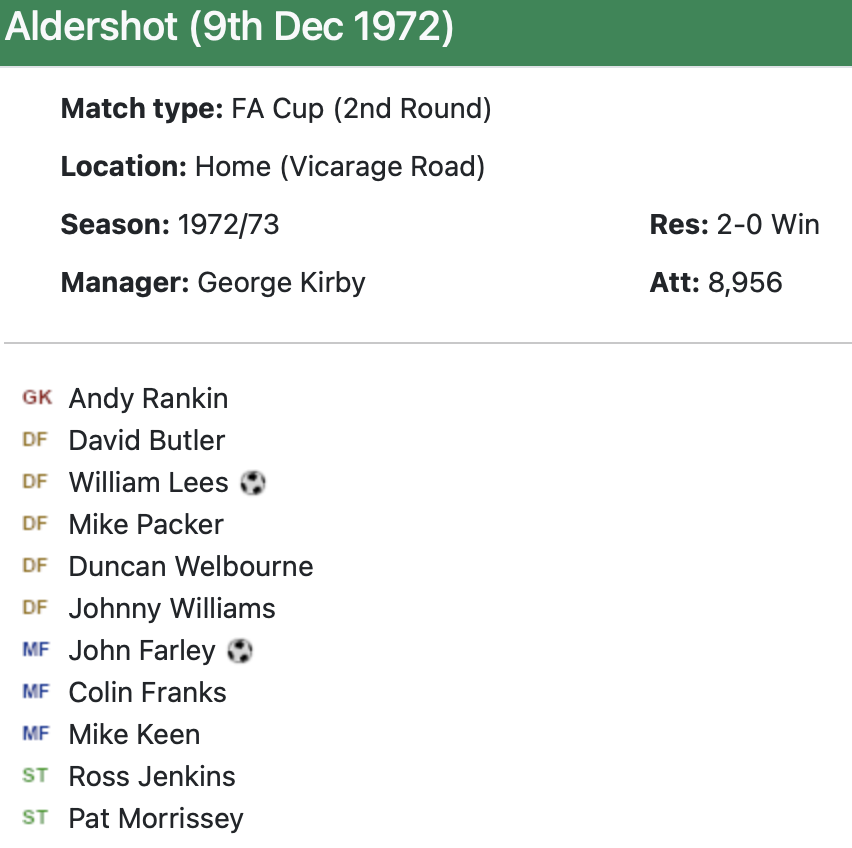Click the ST badge beside Ross Jenkins
This screenshot has height=848, width=852.
click(x=35, y=776)
